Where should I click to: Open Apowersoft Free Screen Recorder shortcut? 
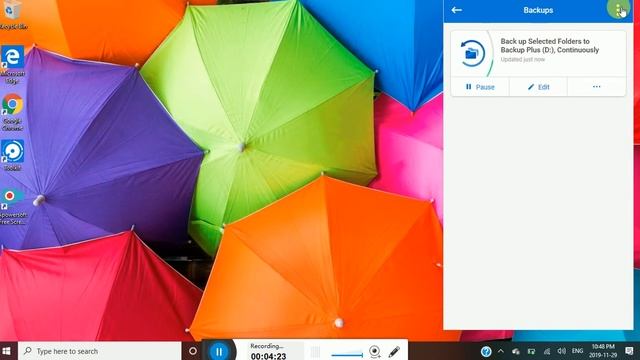[x=13, y=207]
